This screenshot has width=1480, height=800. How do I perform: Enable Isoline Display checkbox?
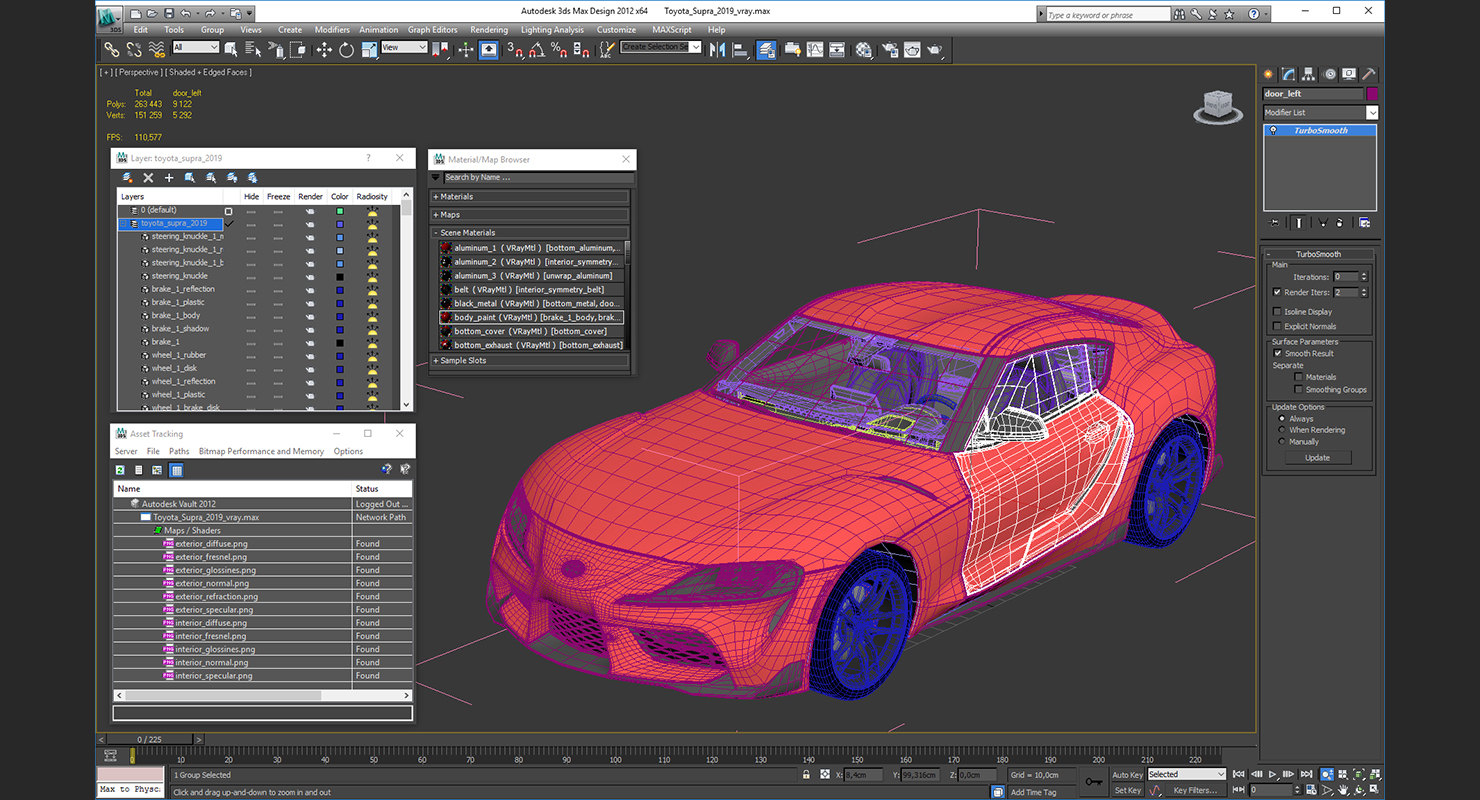(1277, 312)
